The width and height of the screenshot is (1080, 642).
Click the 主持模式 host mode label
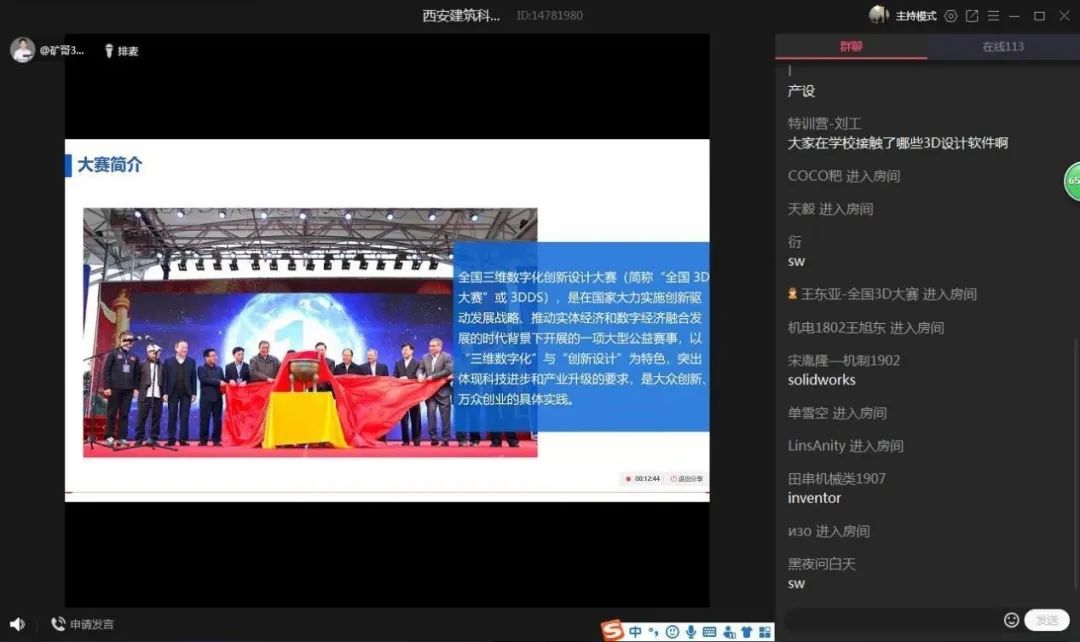[x=915, y=16]
